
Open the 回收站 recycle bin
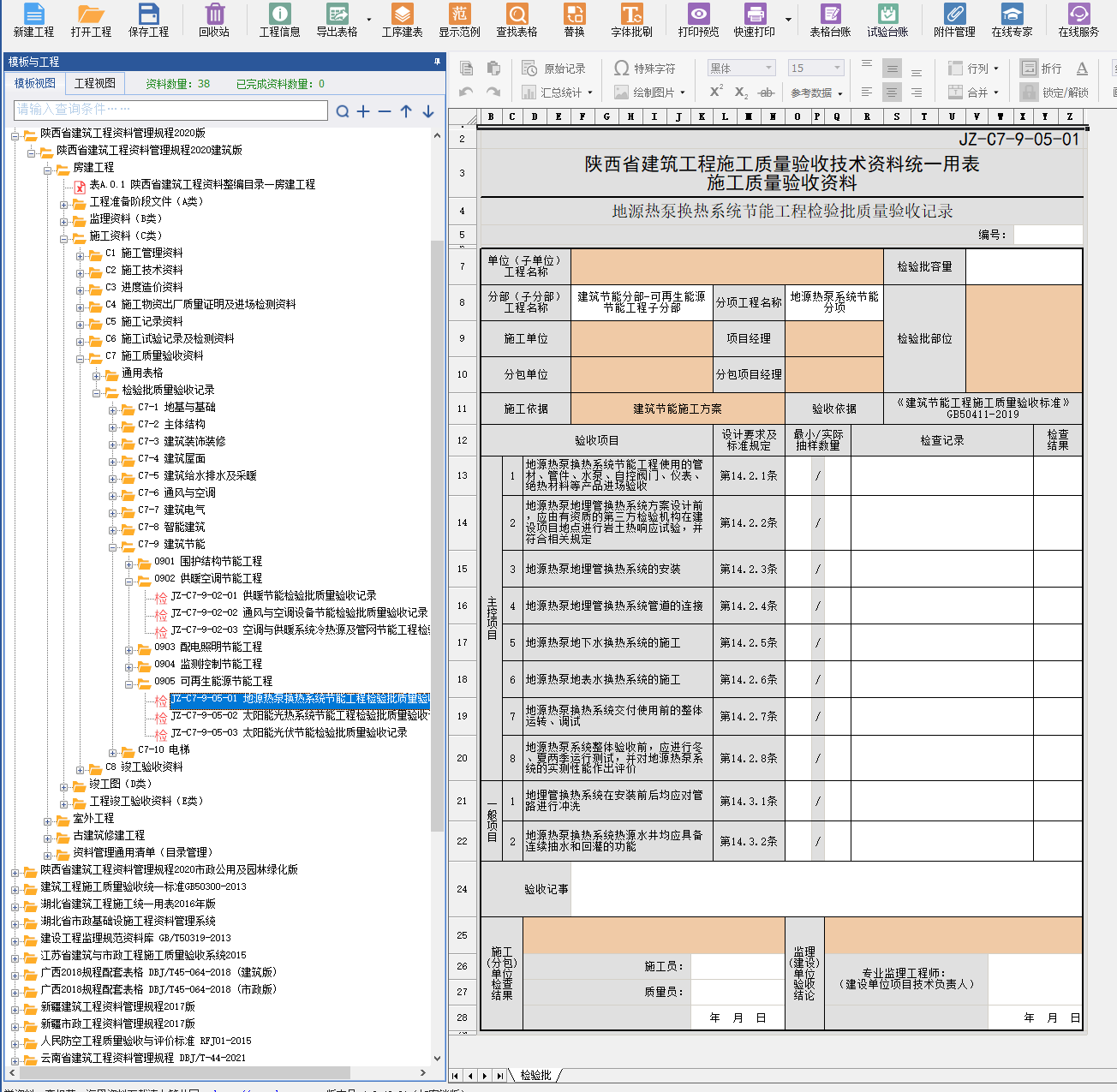pyautogui.click(x=214, y=21)
